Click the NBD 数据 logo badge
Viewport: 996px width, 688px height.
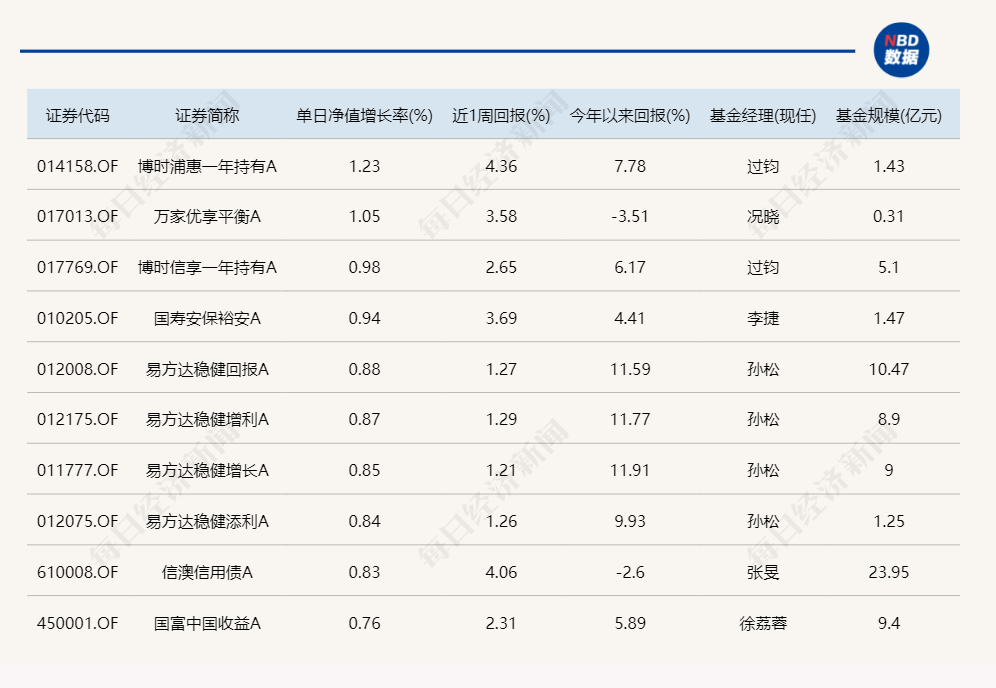[901, 50]
